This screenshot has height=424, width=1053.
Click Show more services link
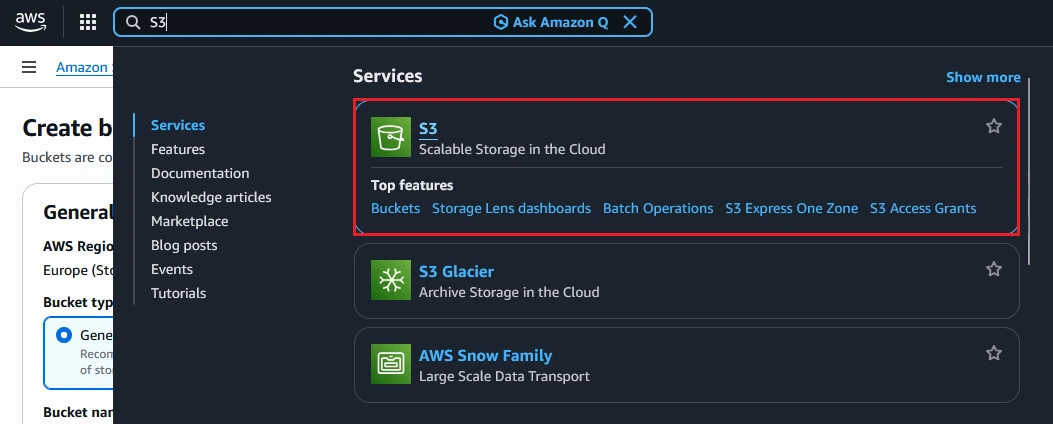point(983,77)
